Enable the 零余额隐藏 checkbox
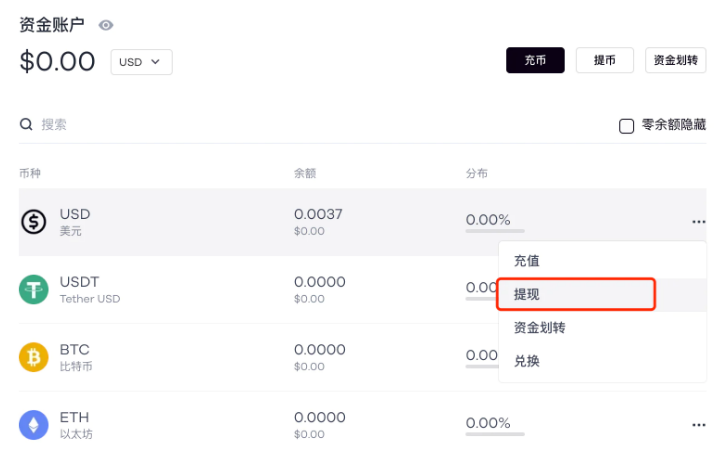Viewport: 728px width, 454px height. click(x=627, y=126)
